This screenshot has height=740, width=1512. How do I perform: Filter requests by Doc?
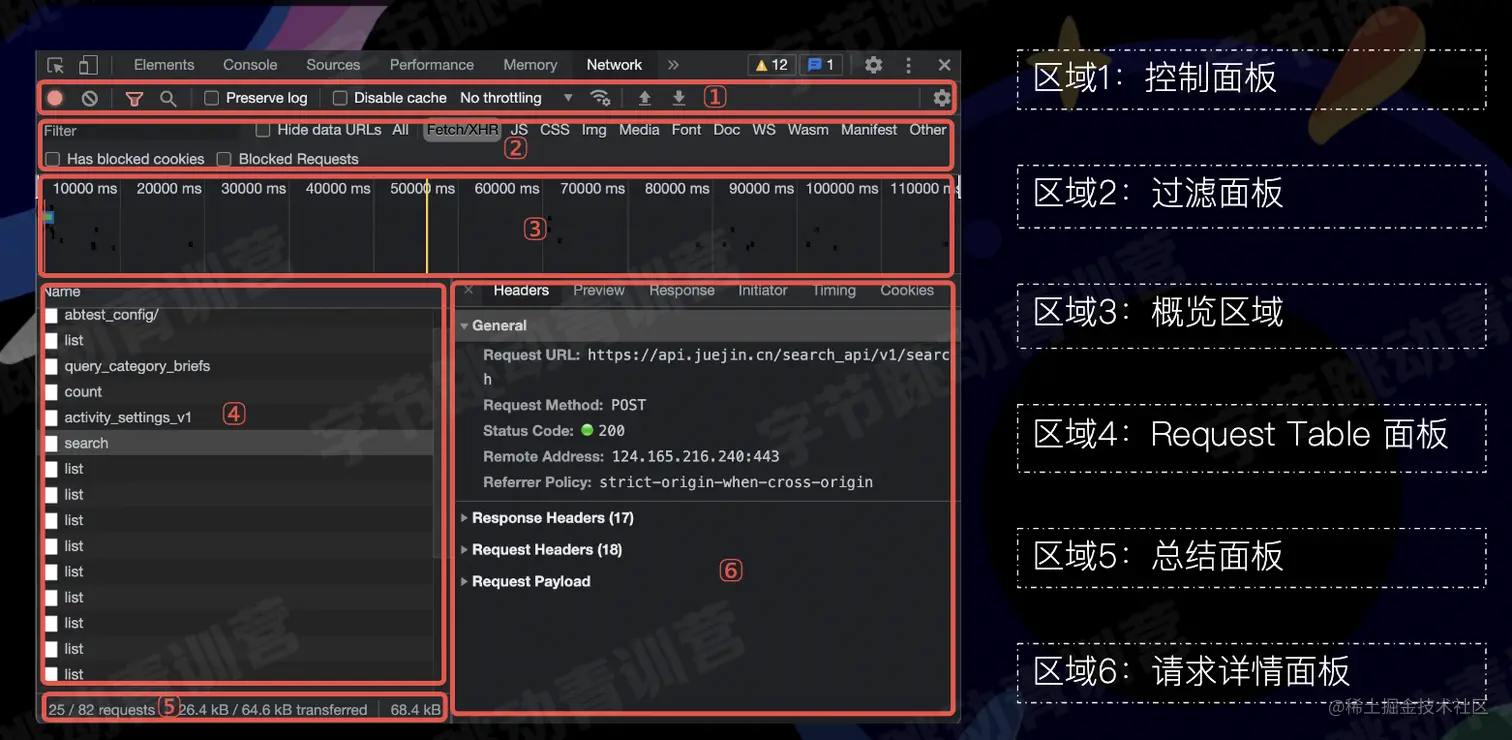(727, 130)
